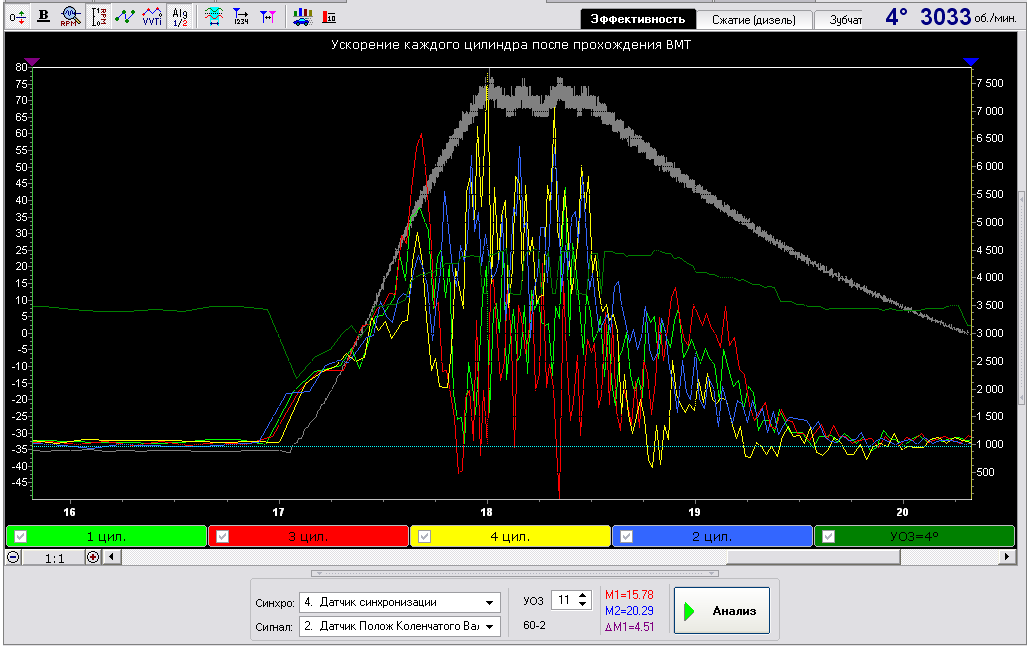
Task: Click the 2 цил. blue legend bar
Action: pyautogui.click(x=712, y=536)
